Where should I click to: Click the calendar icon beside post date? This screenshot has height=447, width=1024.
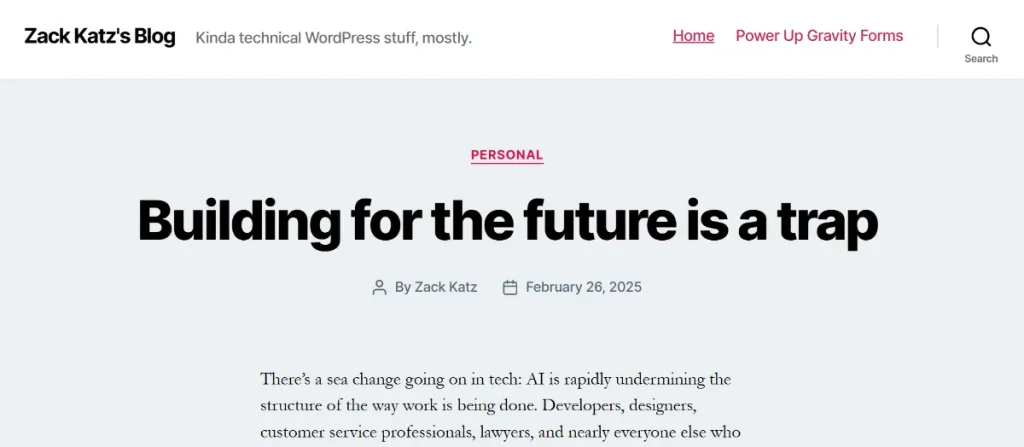pyautogui.click(x=510, y=287)
